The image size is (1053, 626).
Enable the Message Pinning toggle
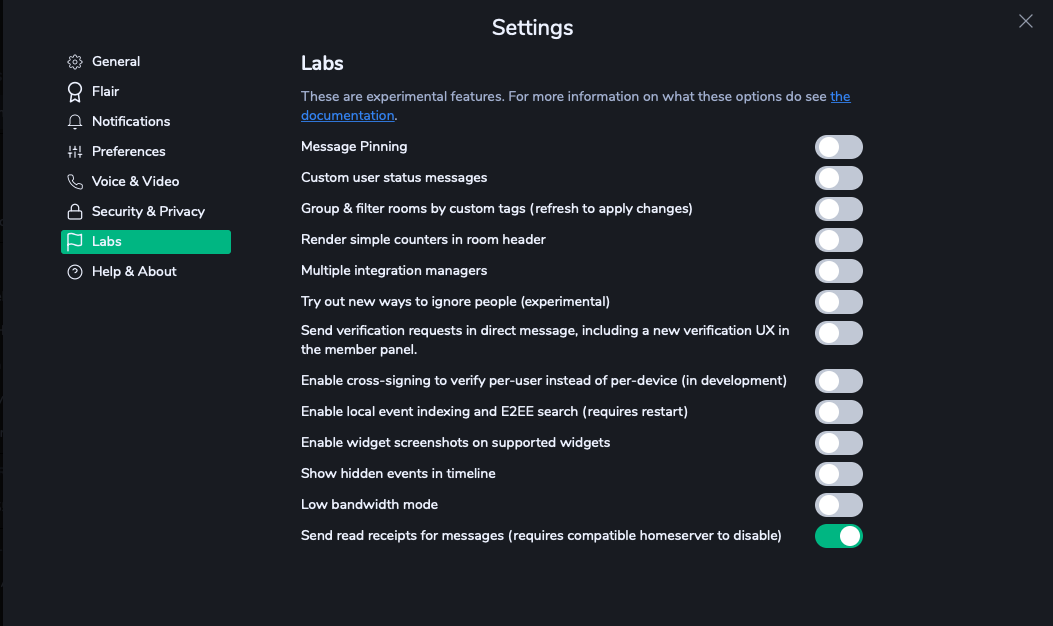click(x=838, y=148)
